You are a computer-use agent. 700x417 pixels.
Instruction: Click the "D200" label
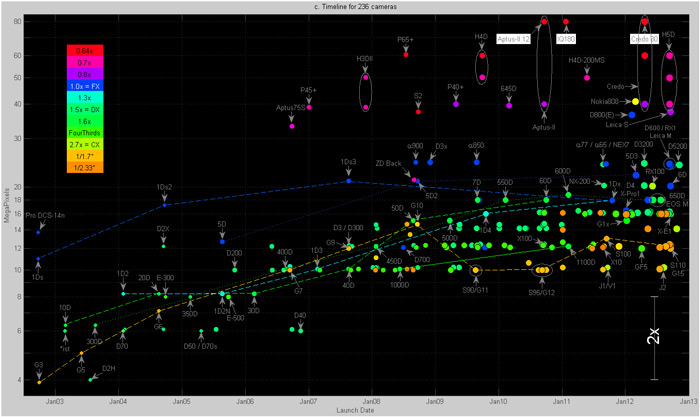click(234, 253)
